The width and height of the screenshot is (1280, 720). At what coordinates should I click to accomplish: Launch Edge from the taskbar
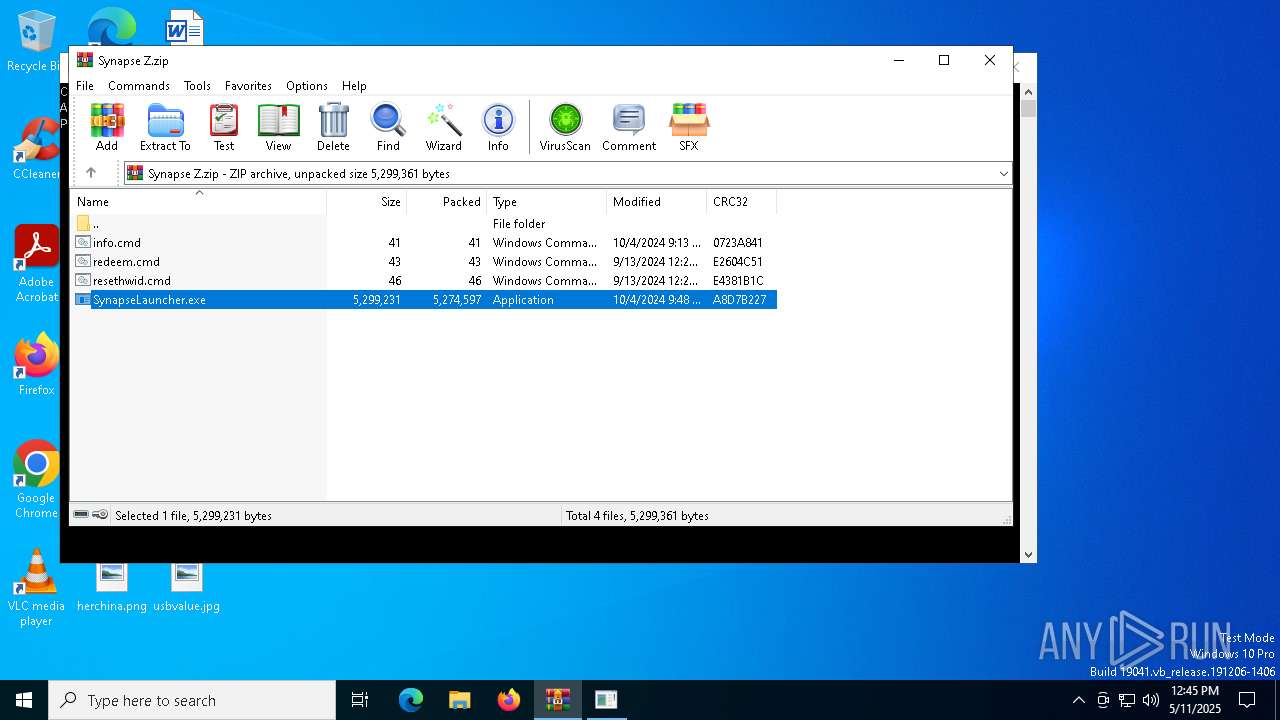tap(411, 700)
